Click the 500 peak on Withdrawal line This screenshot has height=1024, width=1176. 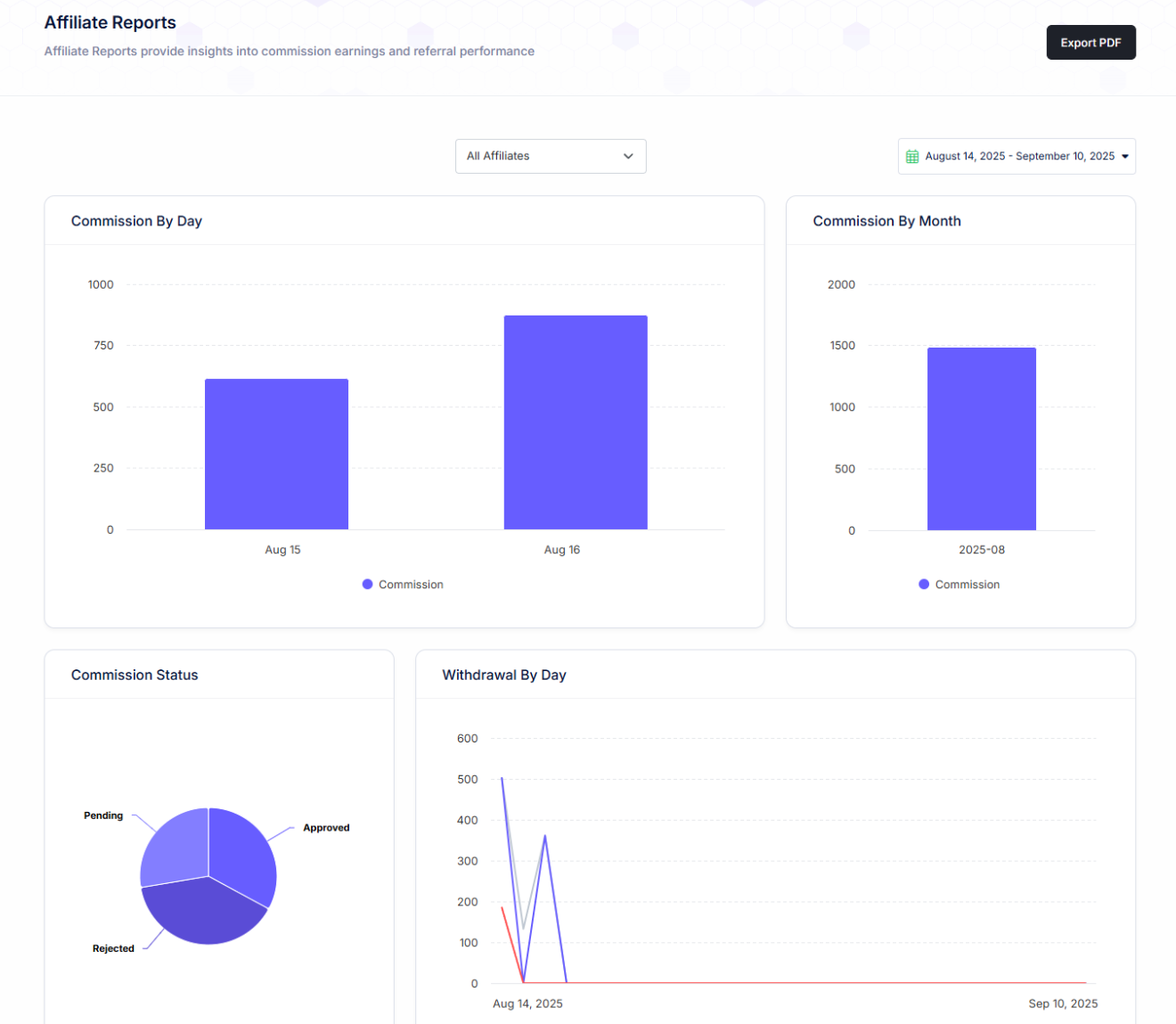click(x=502, y=779)
